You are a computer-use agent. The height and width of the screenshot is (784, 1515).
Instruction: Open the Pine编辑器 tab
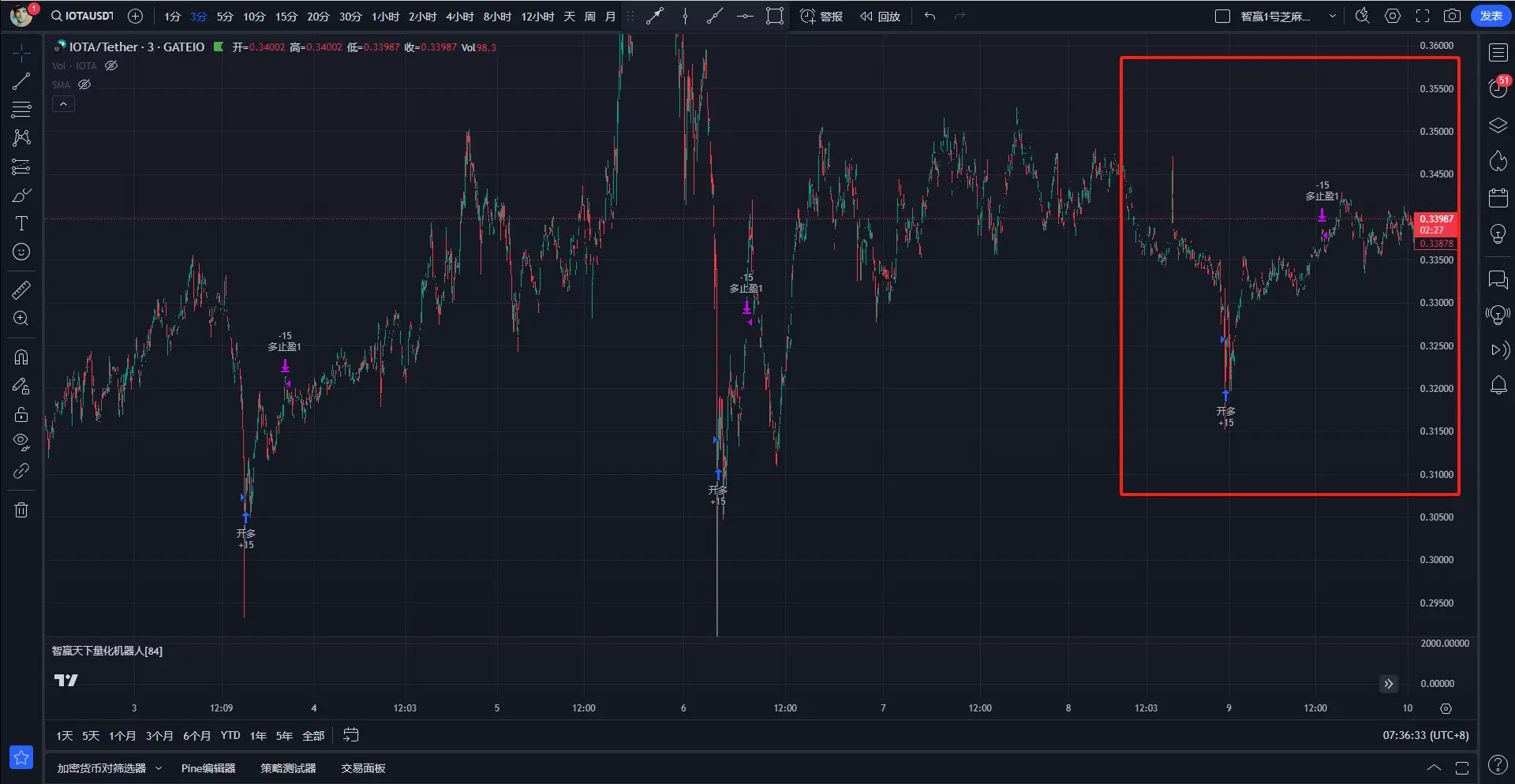(x=208, y=768)
